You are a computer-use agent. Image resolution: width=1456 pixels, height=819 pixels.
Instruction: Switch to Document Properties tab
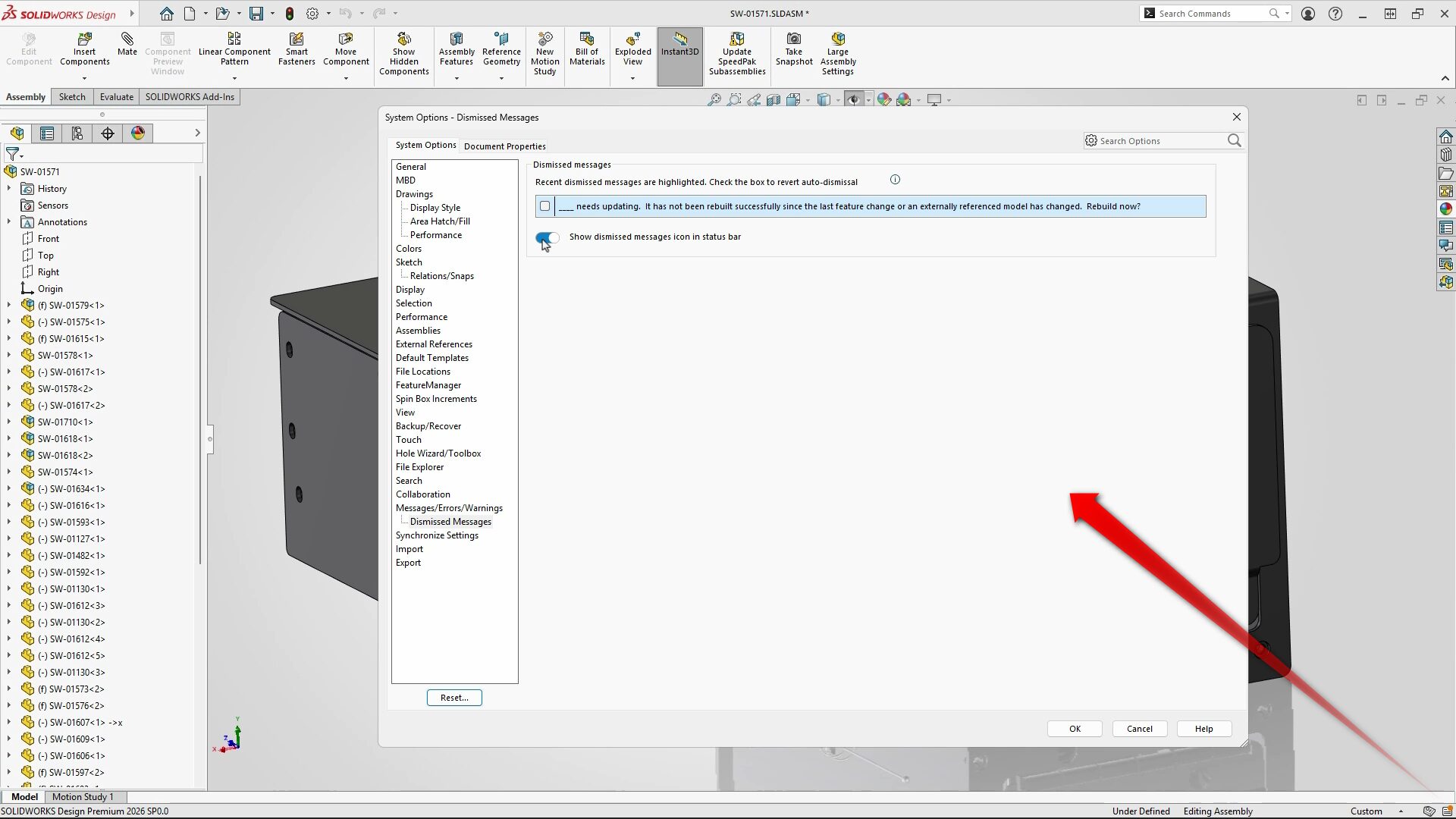click(x=504, y=146)
